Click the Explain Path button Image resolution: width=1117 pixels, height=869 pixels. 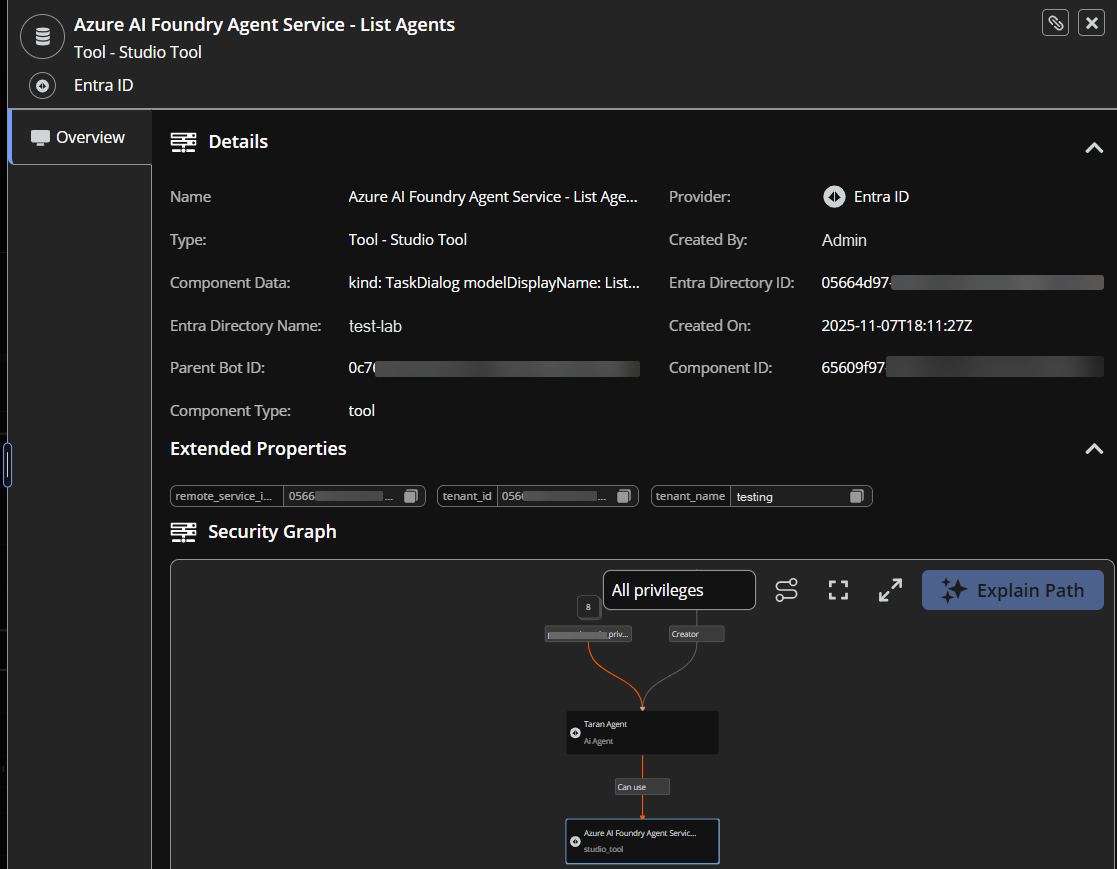1012,590
